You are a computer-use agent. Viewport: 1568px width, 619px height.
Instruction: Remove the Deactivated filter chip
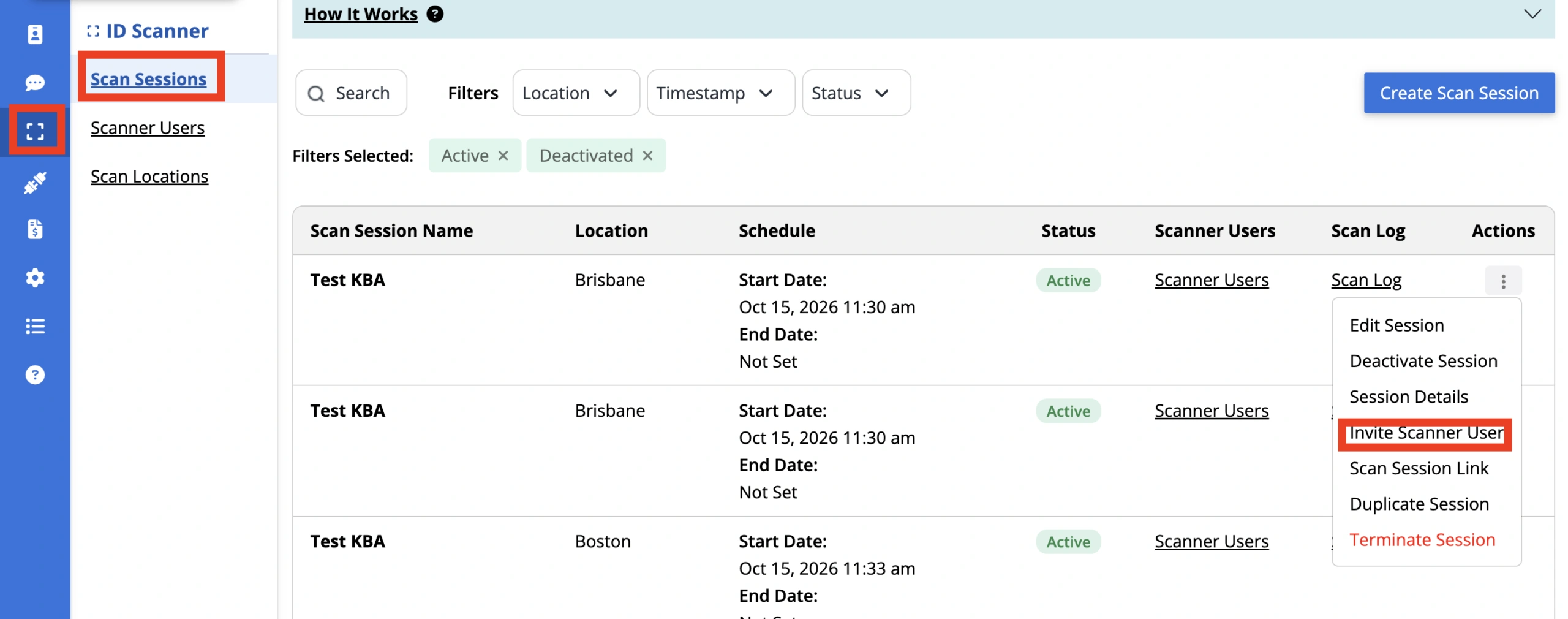click(x=647, y=156)
